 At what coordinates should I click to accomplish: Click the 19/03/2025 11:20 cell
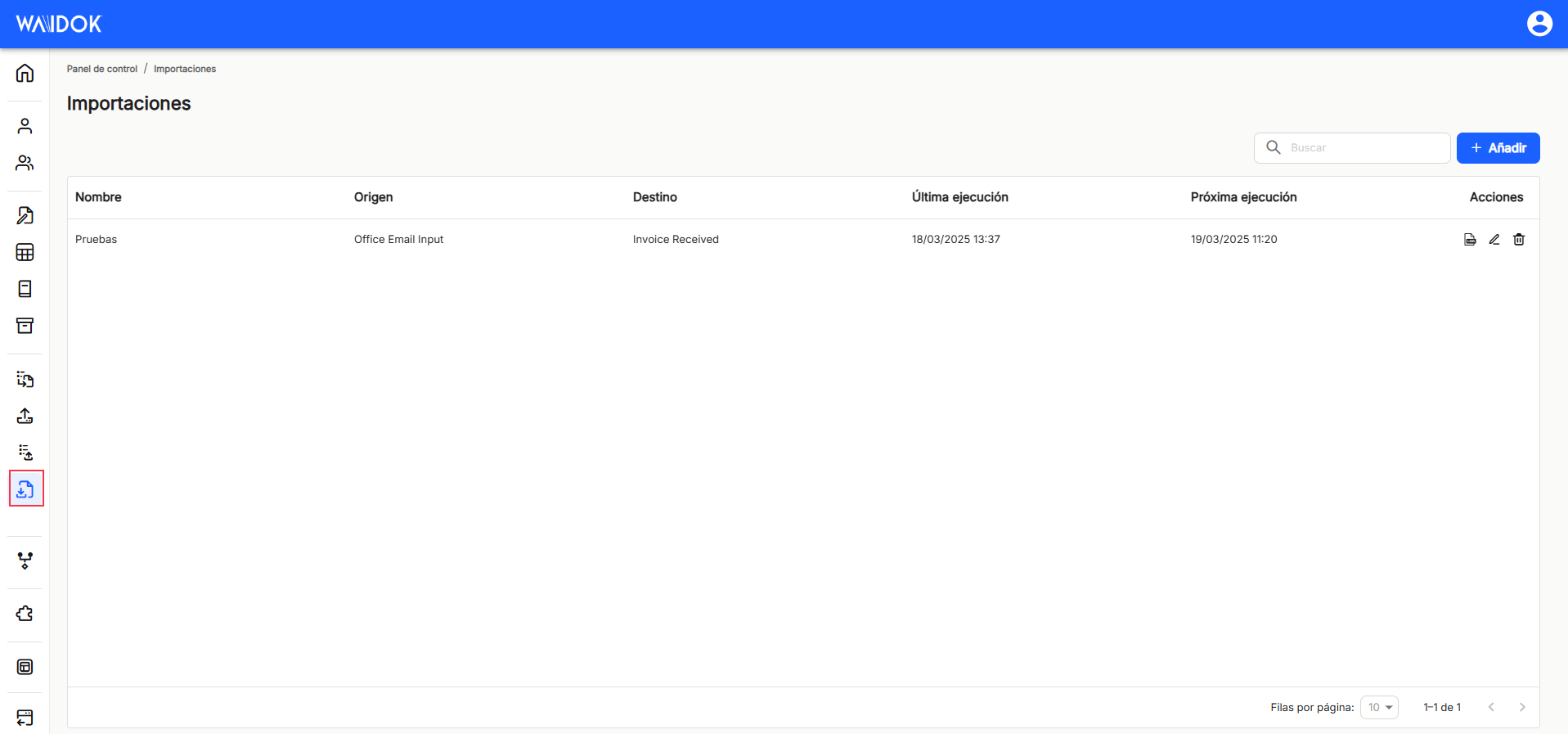pos(1234,239)
